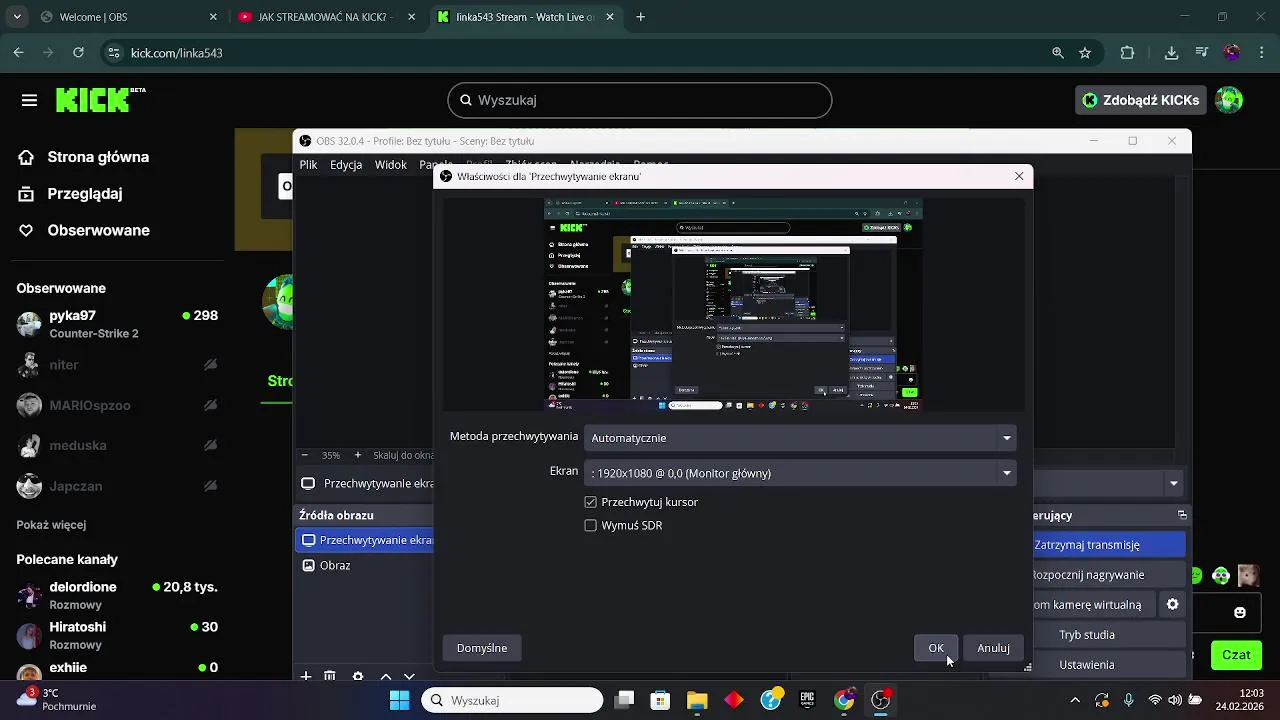Zoom in the OBS preview with the plus
This screenshot has width=1280, height=720.
pyautogui.click(x=358, y=455)
